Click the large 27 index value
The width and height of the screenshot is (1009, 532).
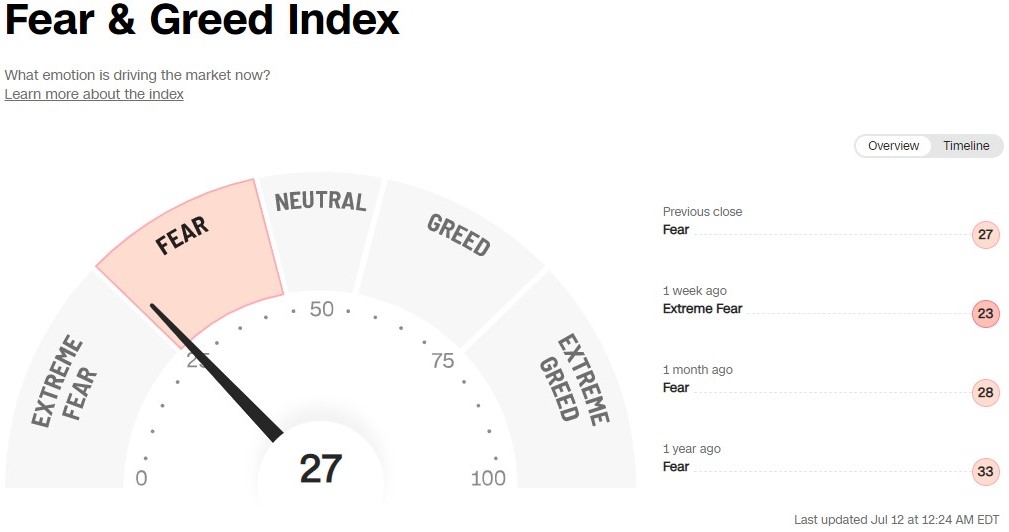(x=321, y=468)
